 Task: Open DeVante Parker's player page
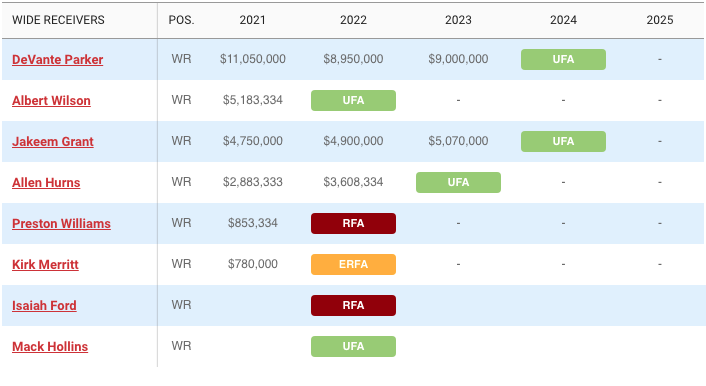[x=58, y=59]
